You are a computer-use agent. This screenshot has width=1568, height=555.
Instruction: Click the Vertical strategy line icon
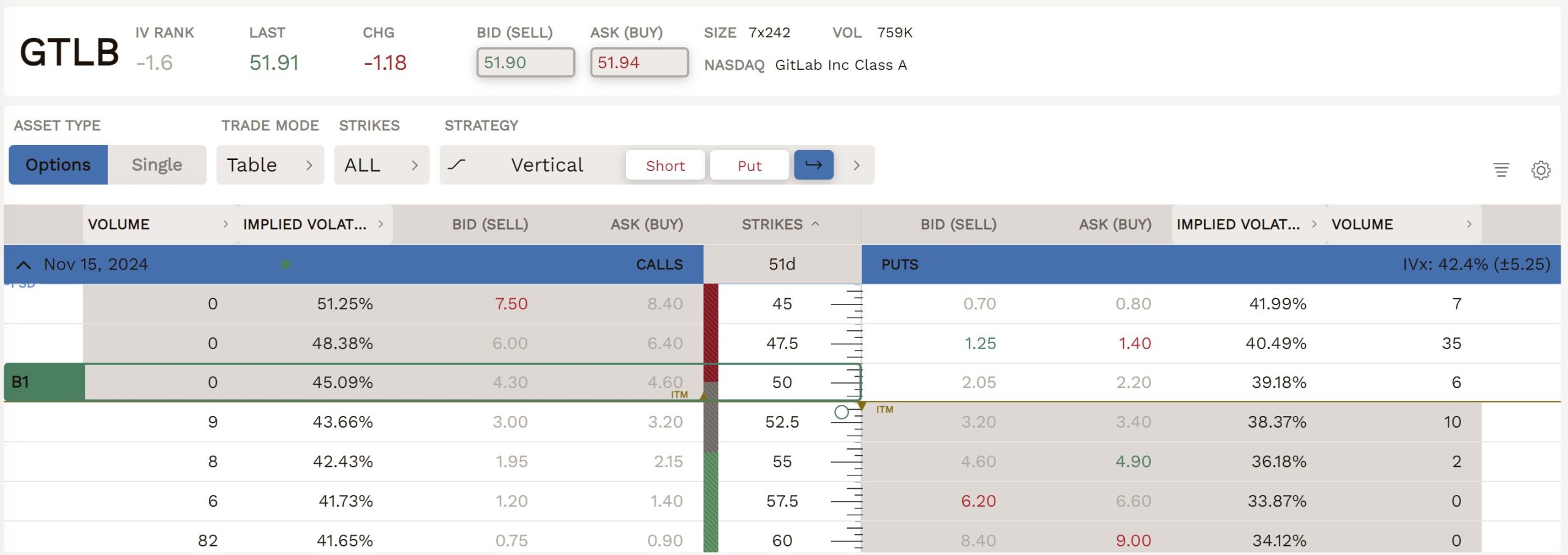(456, 165)
